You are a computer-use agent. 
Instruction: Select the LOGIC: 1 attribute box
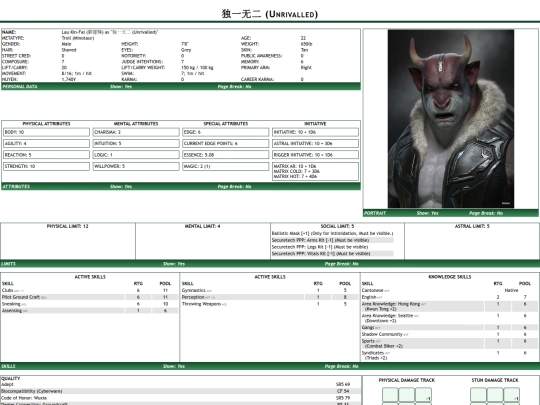click(x=136, y=155)
